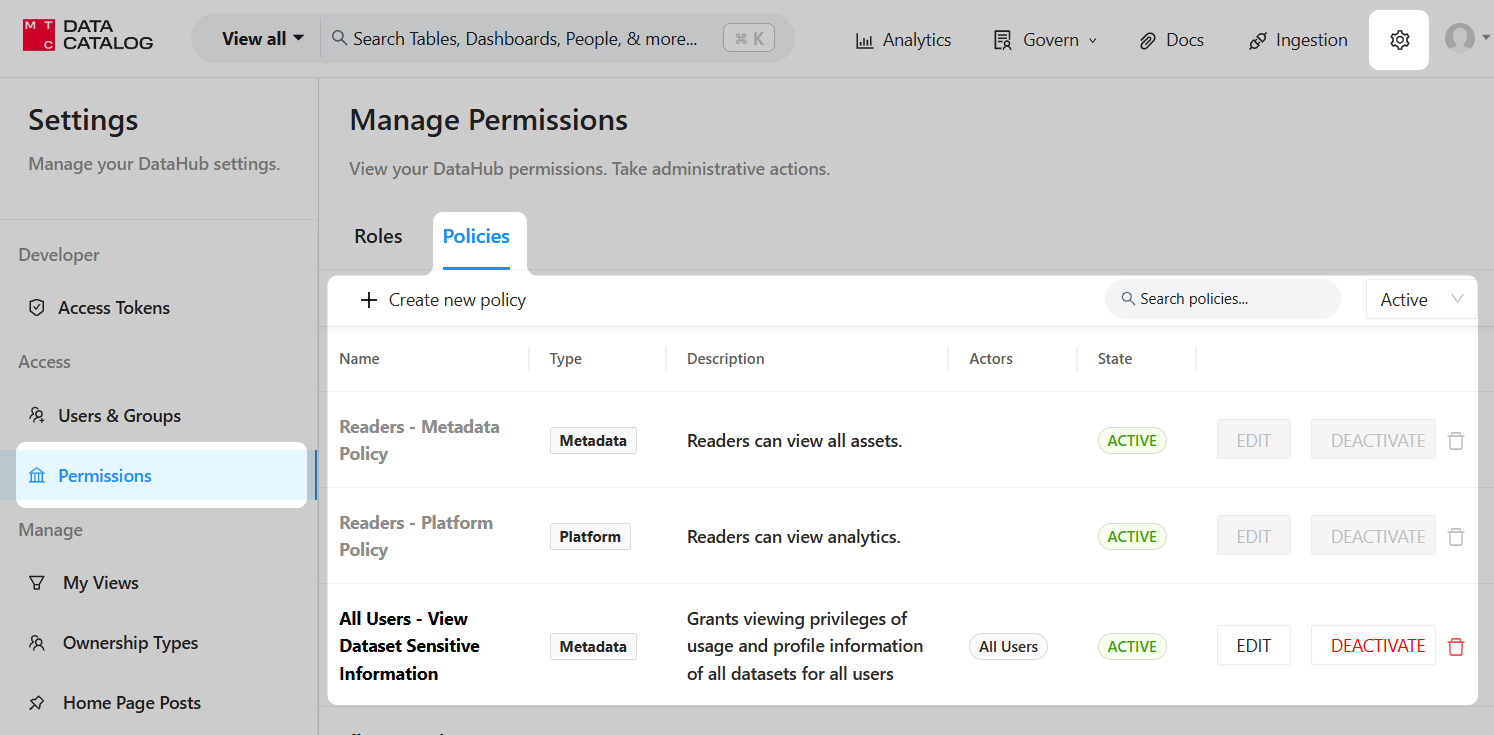The image size is (1494, 735).
Task: Open Settings via the gear icon
Action: tap(1399, 40)
